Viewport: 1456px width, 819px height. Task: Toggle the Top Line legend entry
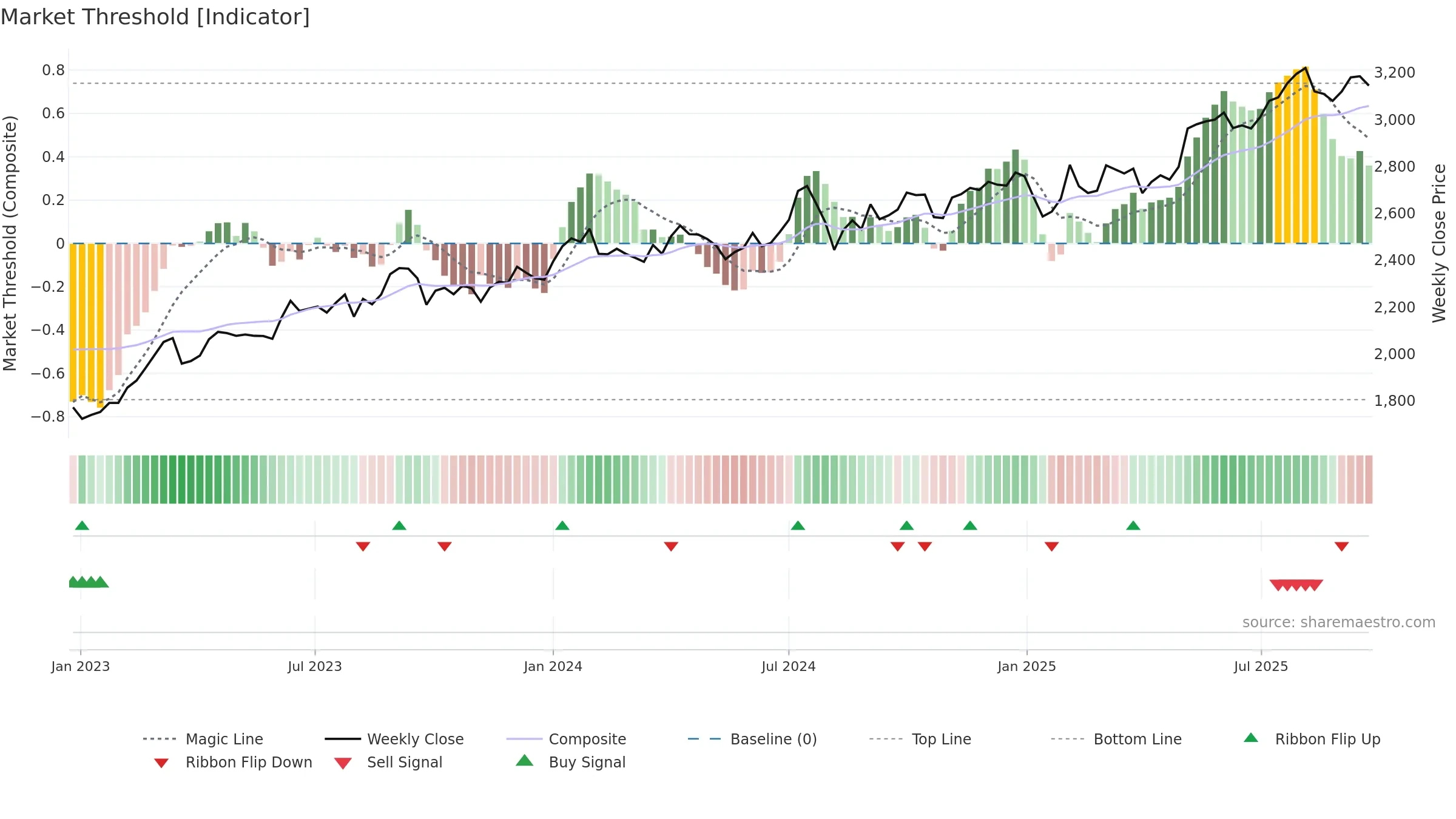(x=920, y=739)
